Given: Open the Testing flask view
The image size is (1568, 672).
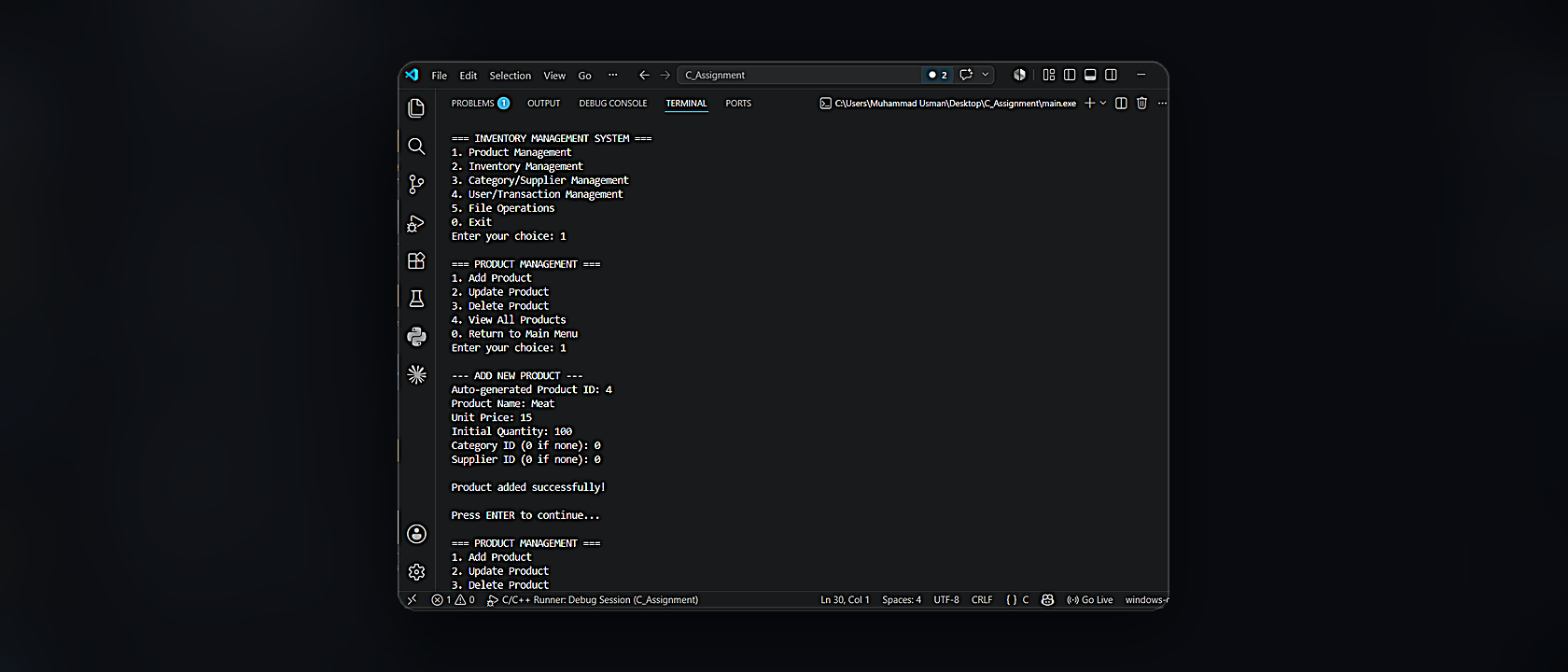Looking at the screenshot, I should [416, 299].
